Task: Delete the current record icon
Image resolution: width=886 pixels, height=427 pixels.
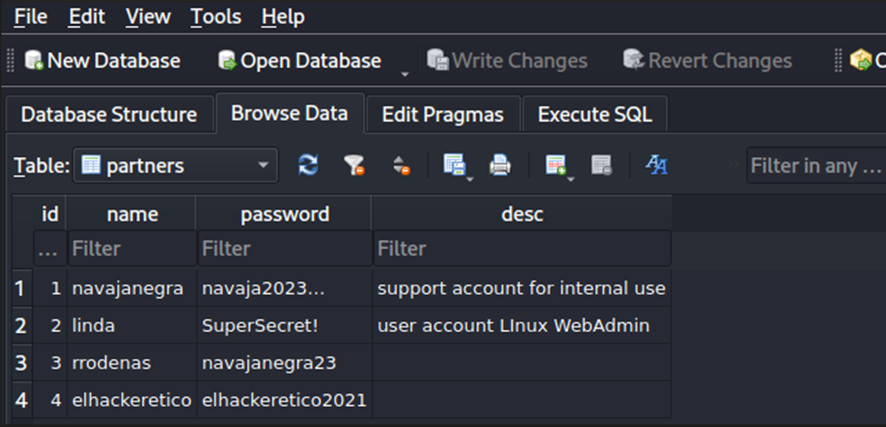Action: click(601, 166)
